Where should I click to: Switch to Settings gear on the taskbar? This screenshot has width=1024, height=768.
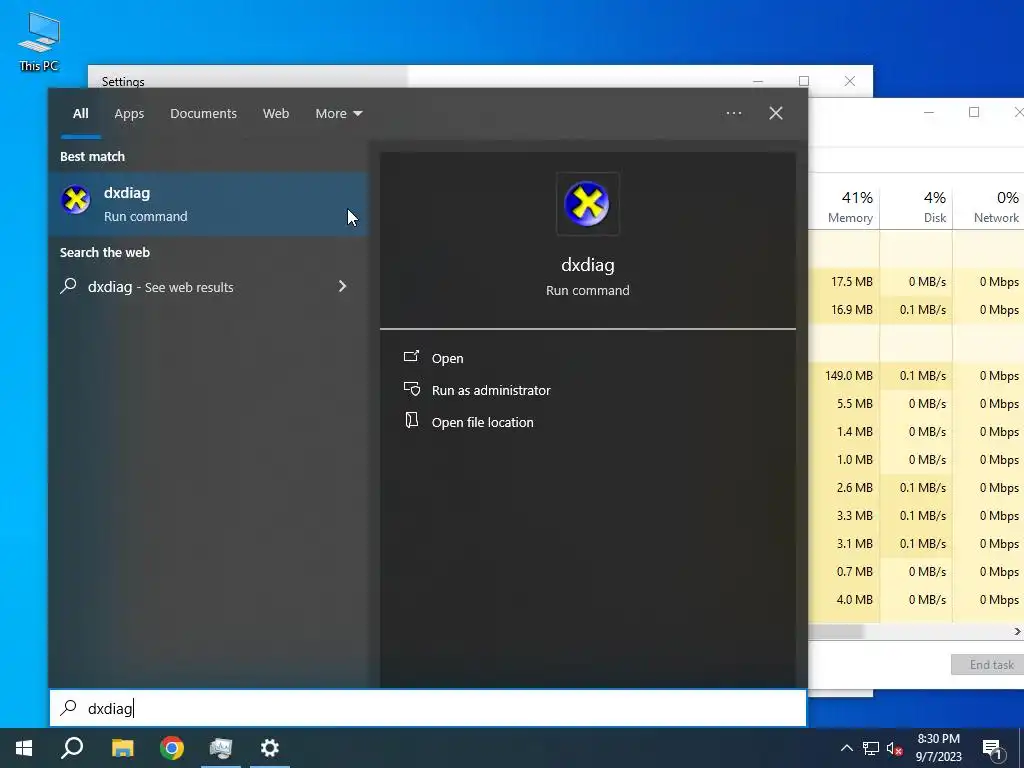(x=270, y=748)
